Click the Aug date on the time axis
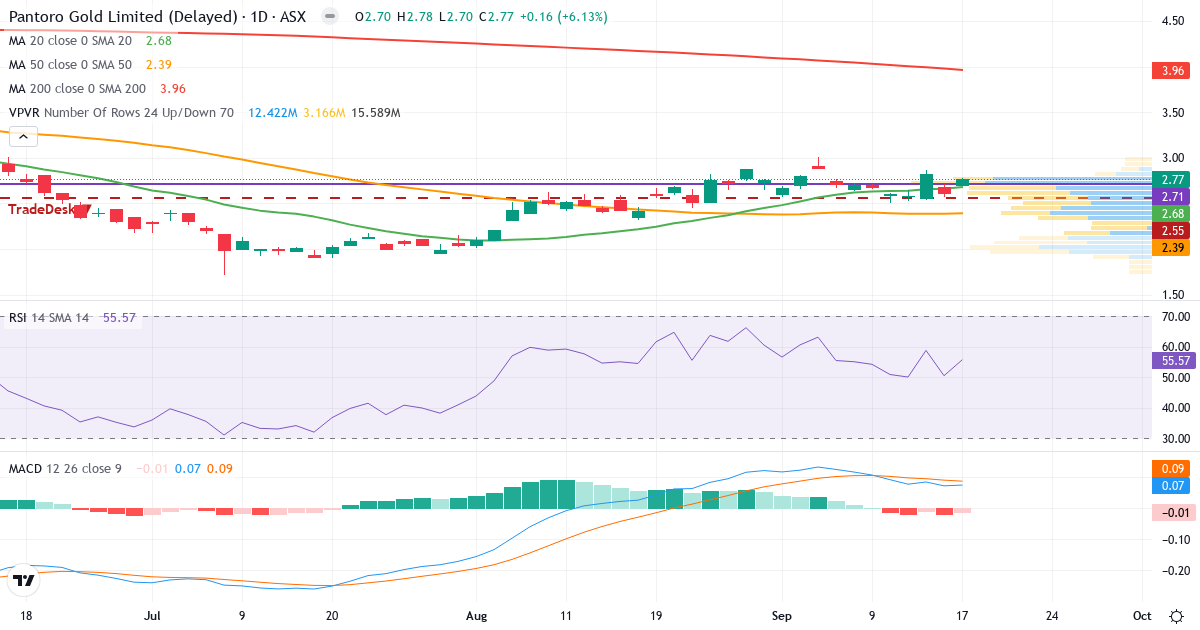This screenshot has height=630, width=1200. [476, 615]
